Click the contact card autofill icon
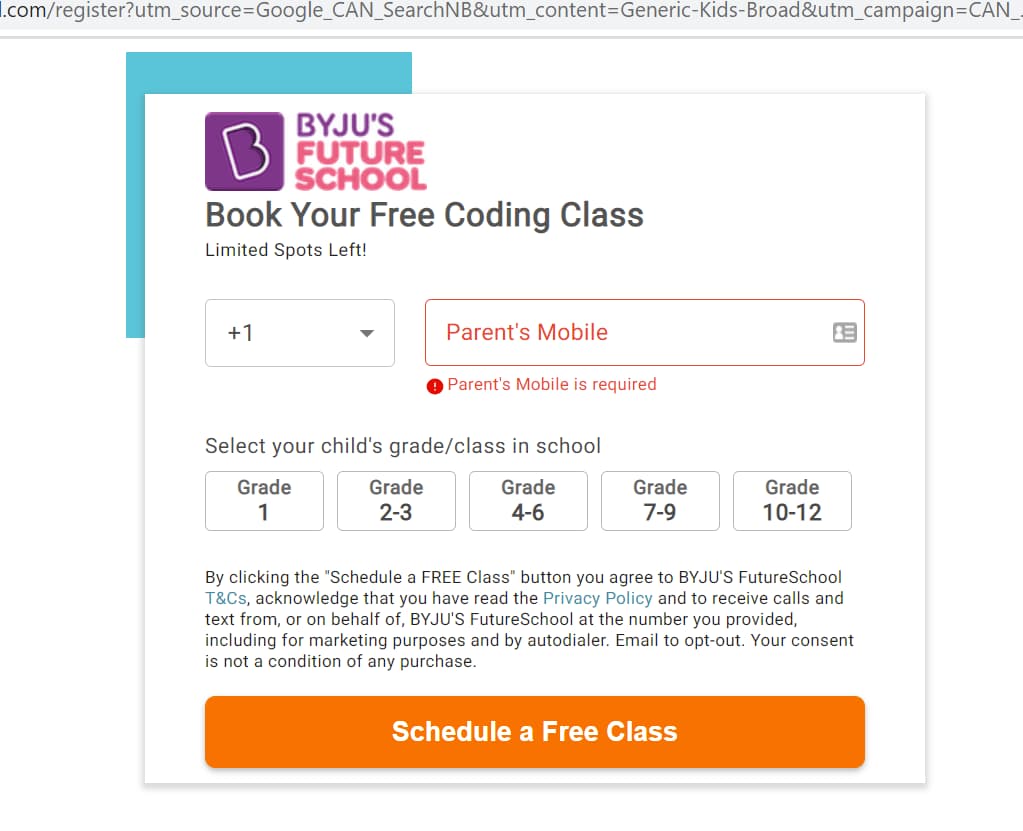The image size is (1023, 831). 844,333
